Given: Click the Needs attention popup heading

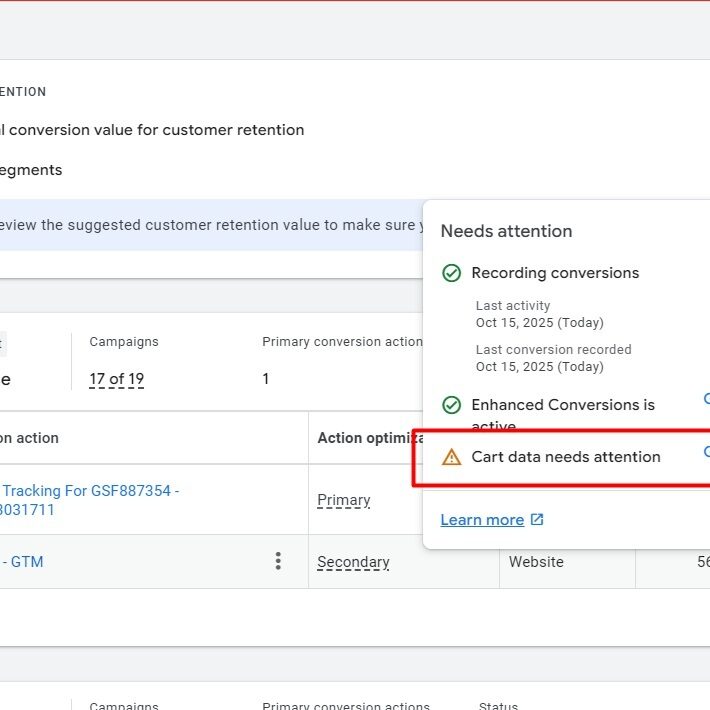Looking at the screenshot, I should [506, 231].
